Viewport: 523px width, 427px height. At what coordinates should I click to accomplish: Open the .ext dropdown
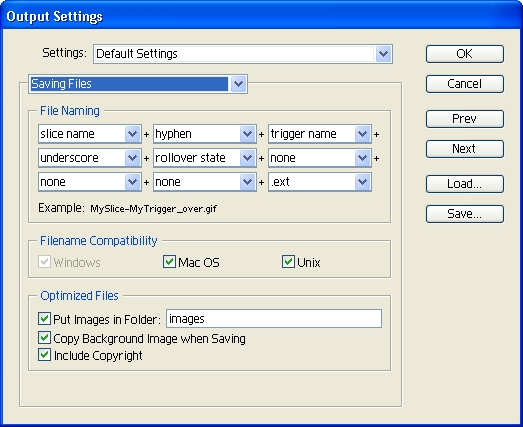tap(320, 182)
